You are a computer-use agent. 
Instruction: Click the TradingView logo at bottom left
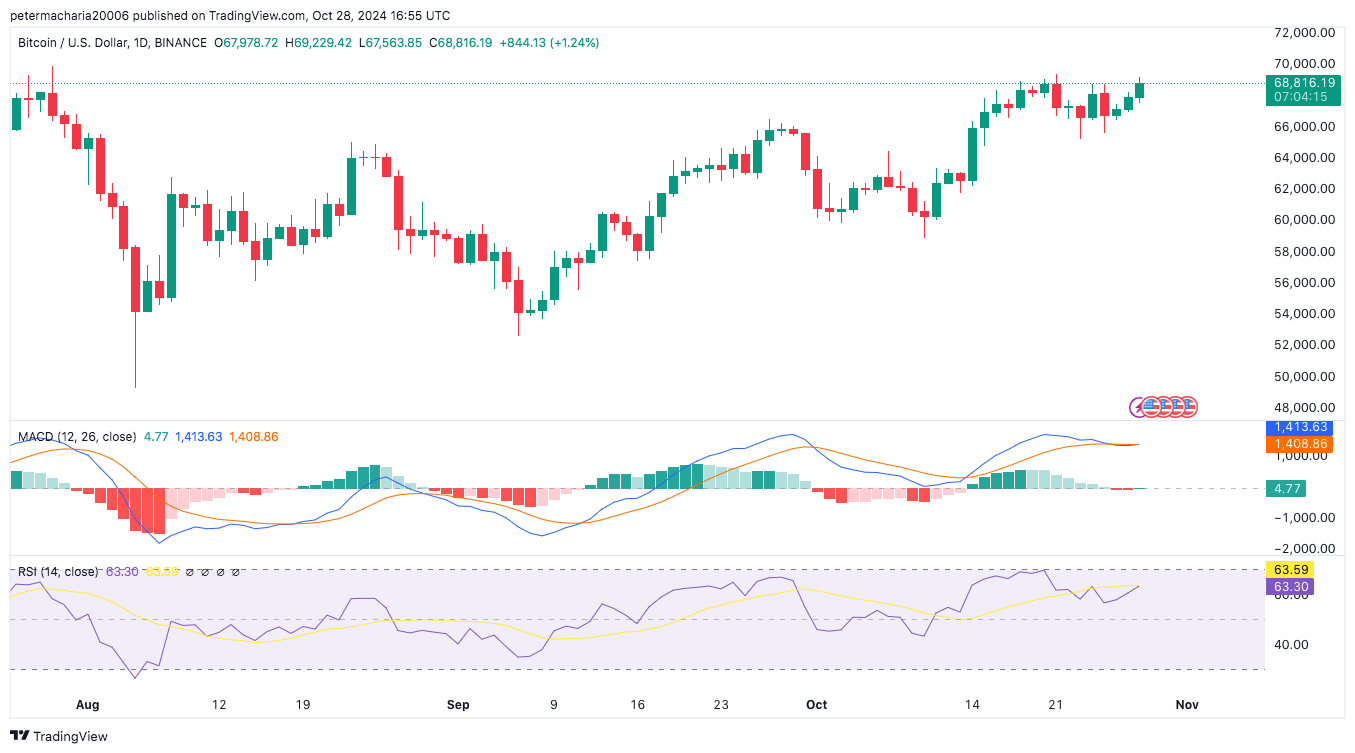click(x=58, y=736)
